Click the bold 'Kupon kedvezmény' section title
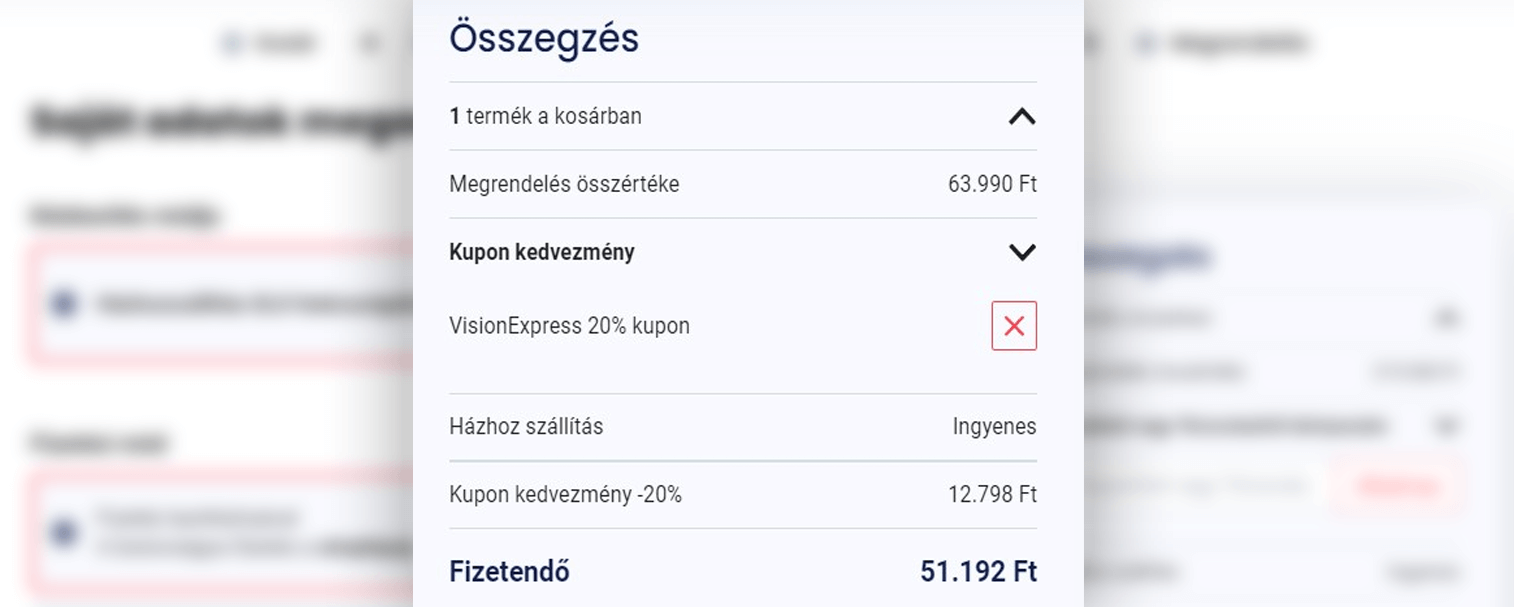Screen dimensions: 1514x607 (541, 252)
